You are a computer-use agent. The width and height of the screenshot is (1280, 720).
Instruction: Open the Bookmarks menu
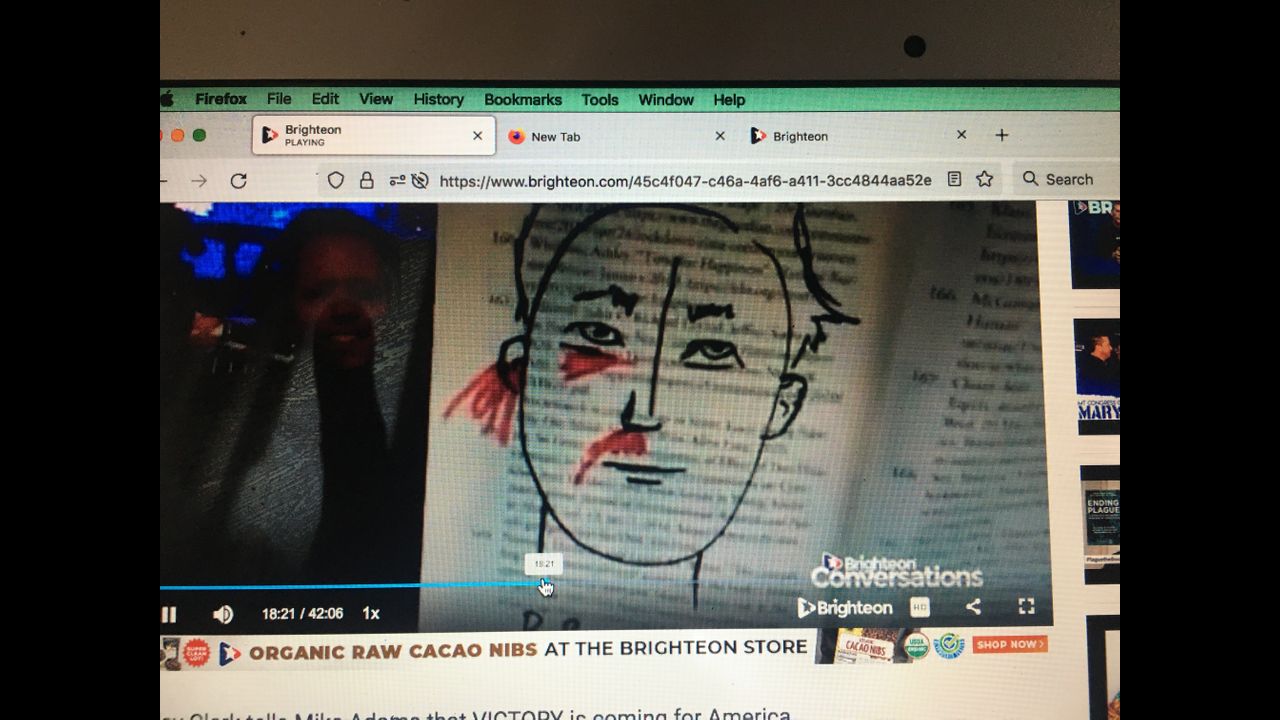[522, 99]
